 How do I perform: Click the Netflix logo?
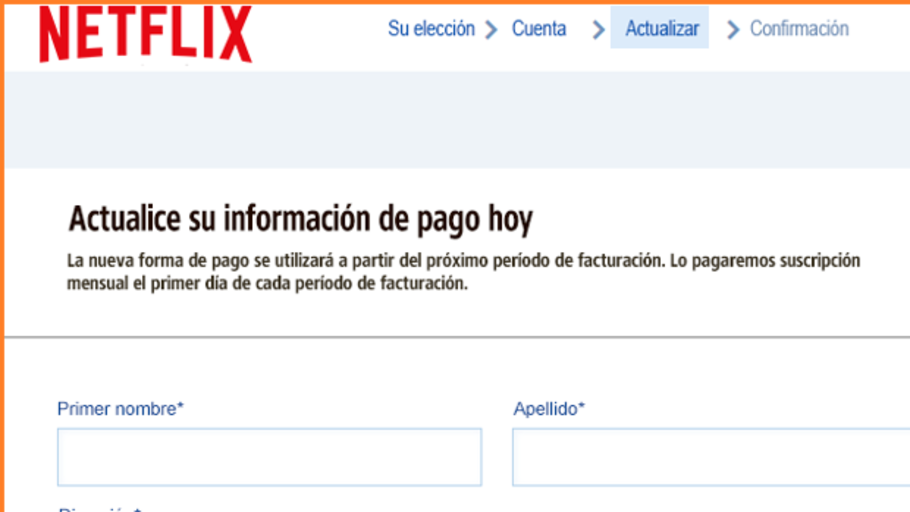point(145,36)
